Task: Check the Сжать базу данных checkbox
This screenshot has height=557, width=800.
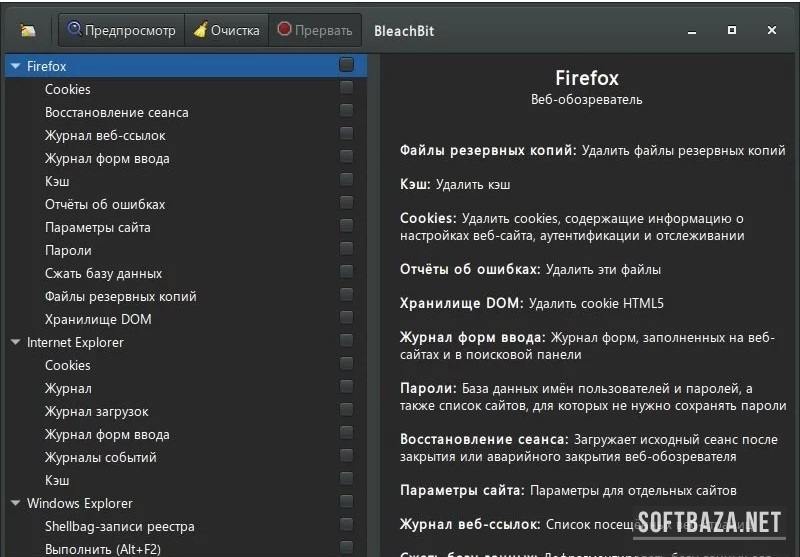Action: tap(346, 272)
